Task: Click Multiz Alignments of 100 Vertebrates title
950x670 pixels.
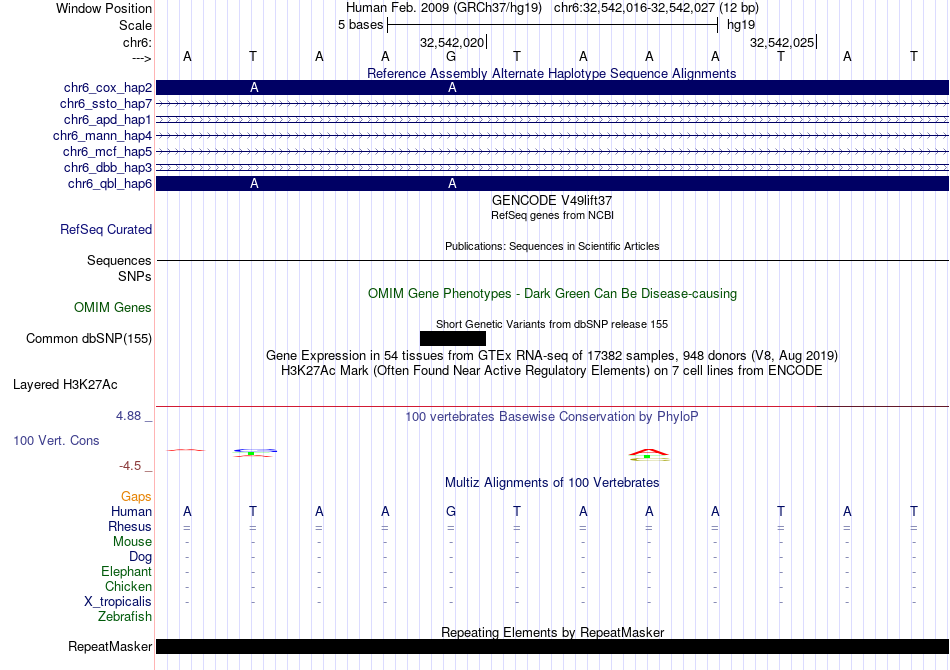Action: [x=552, y=483]
